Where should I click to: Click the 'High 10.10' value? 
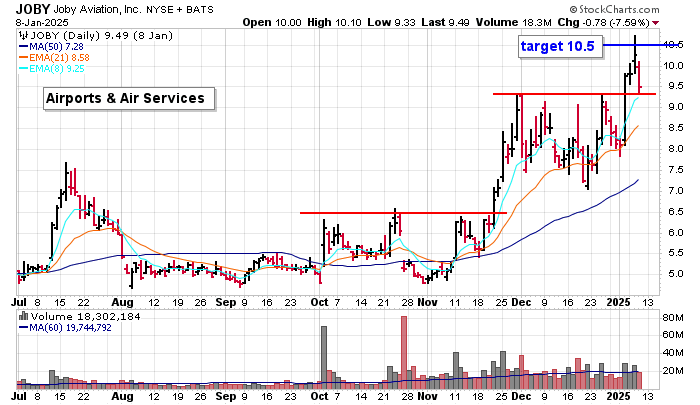pos(334,22)
